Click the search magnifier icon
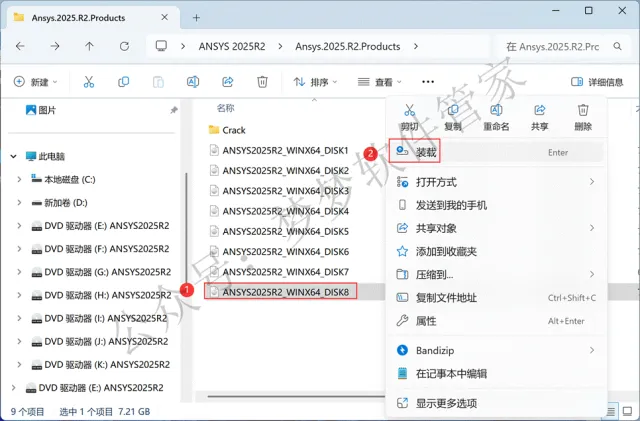This screenshot has width=640, height=421. [x=618, y=46]
